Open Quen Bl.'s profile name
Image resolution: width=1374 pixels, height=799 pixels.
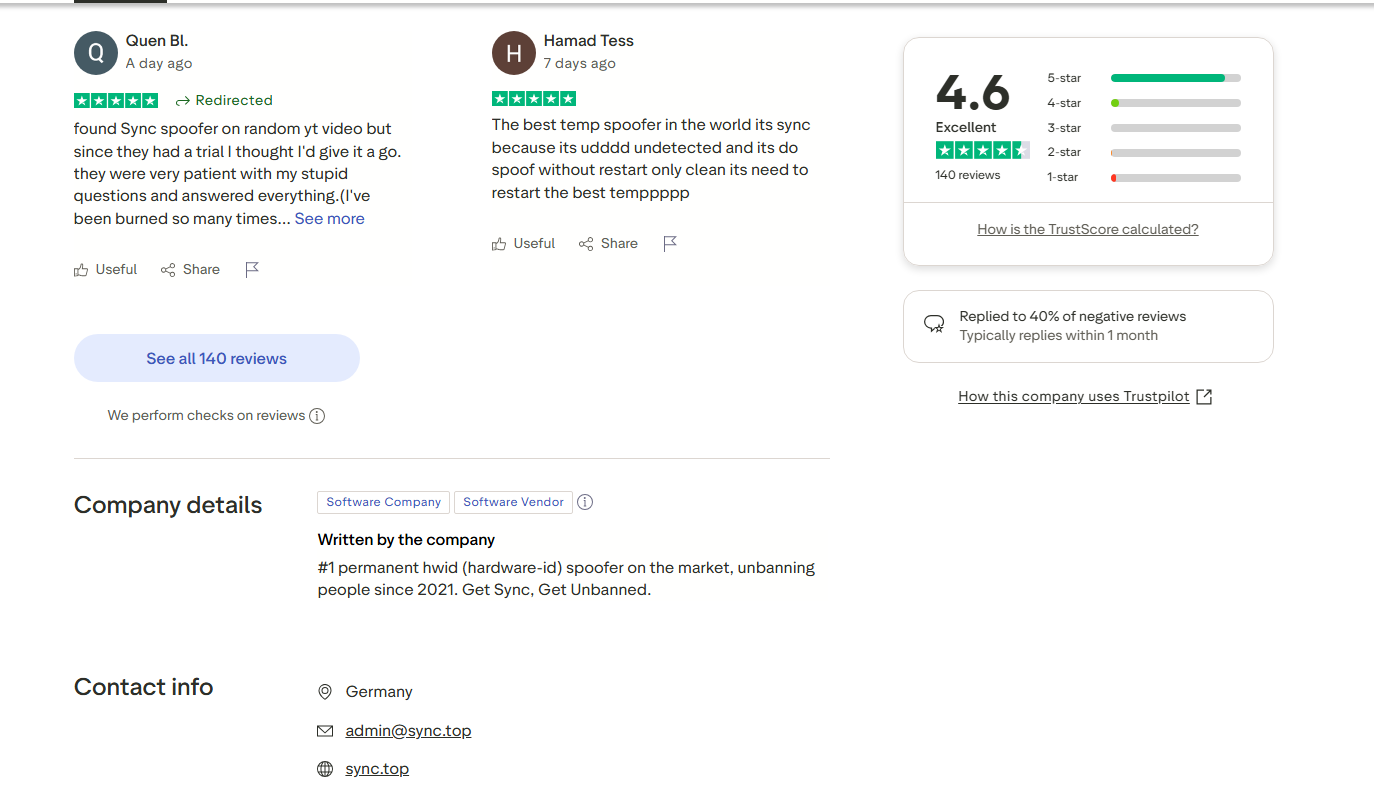click(157, 41)
